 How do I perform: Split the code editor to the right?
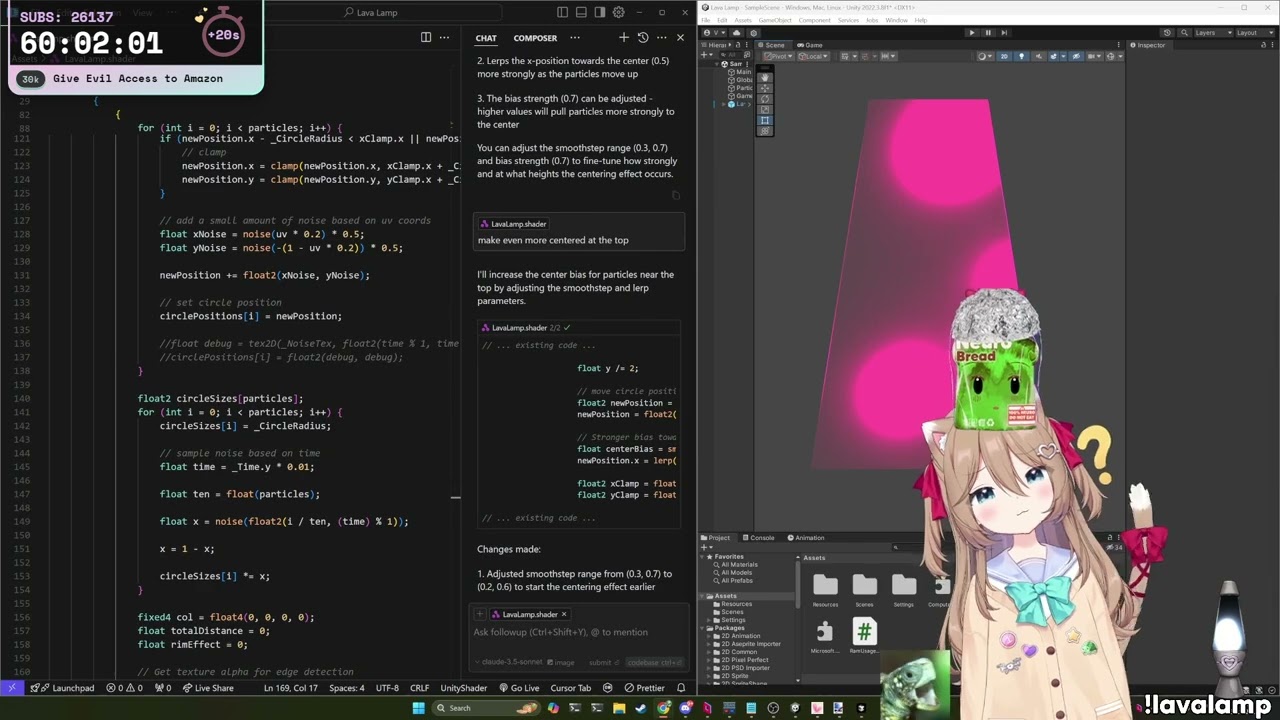coord(426,38)
